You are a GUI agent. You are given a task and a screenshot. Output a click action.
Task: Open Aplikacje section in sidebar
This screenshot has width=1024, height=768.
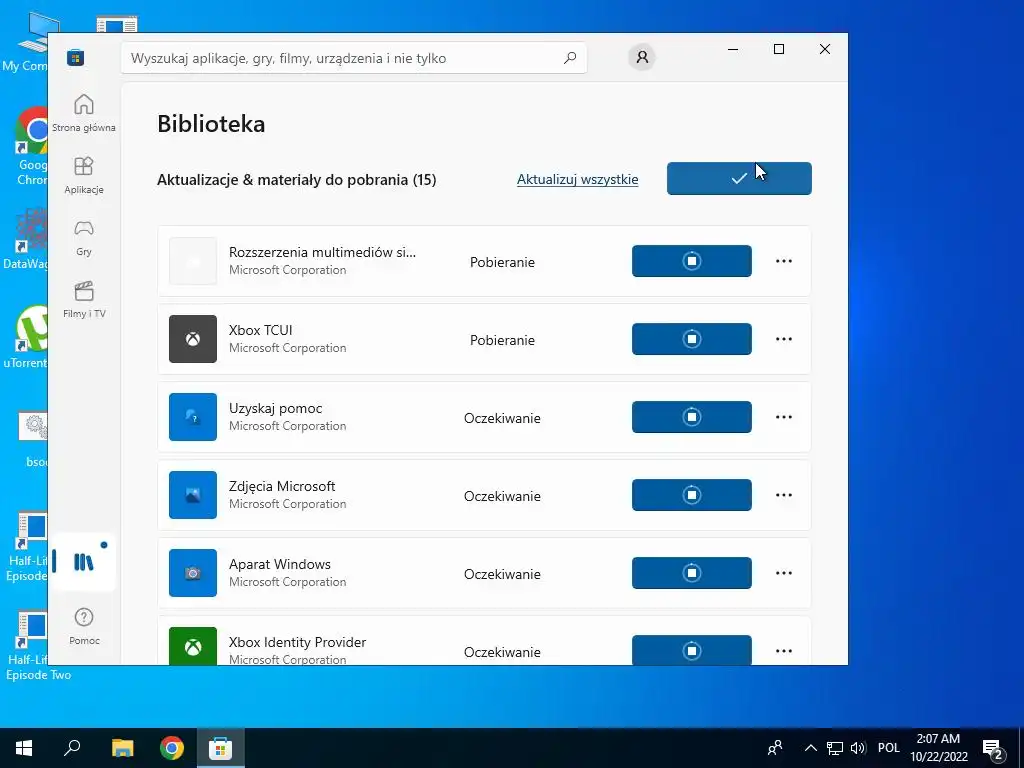pos(84,175)
